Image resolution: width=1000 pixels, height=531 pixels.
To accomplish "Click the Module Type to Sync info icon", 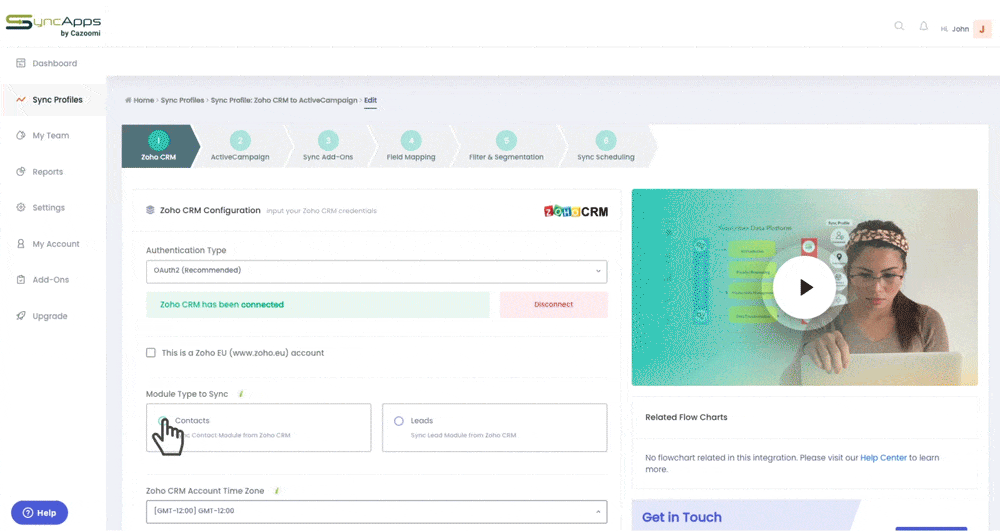I will pos(241,394).
